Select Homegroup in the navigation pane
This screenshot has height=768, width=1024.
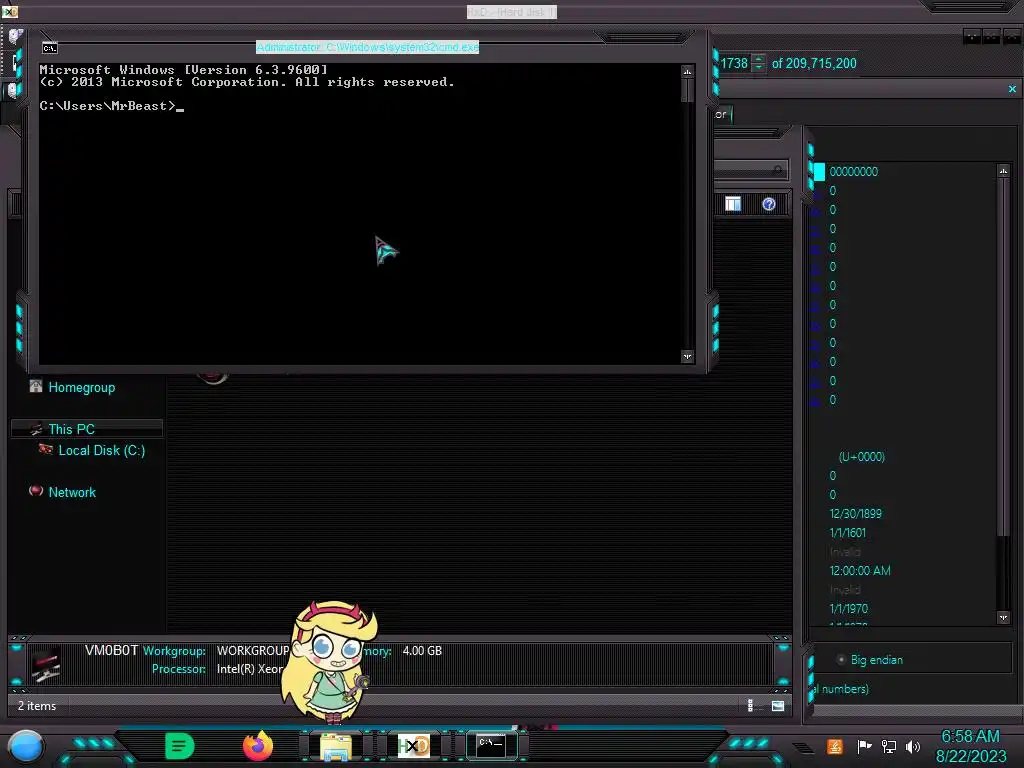(x=82, y=387)
